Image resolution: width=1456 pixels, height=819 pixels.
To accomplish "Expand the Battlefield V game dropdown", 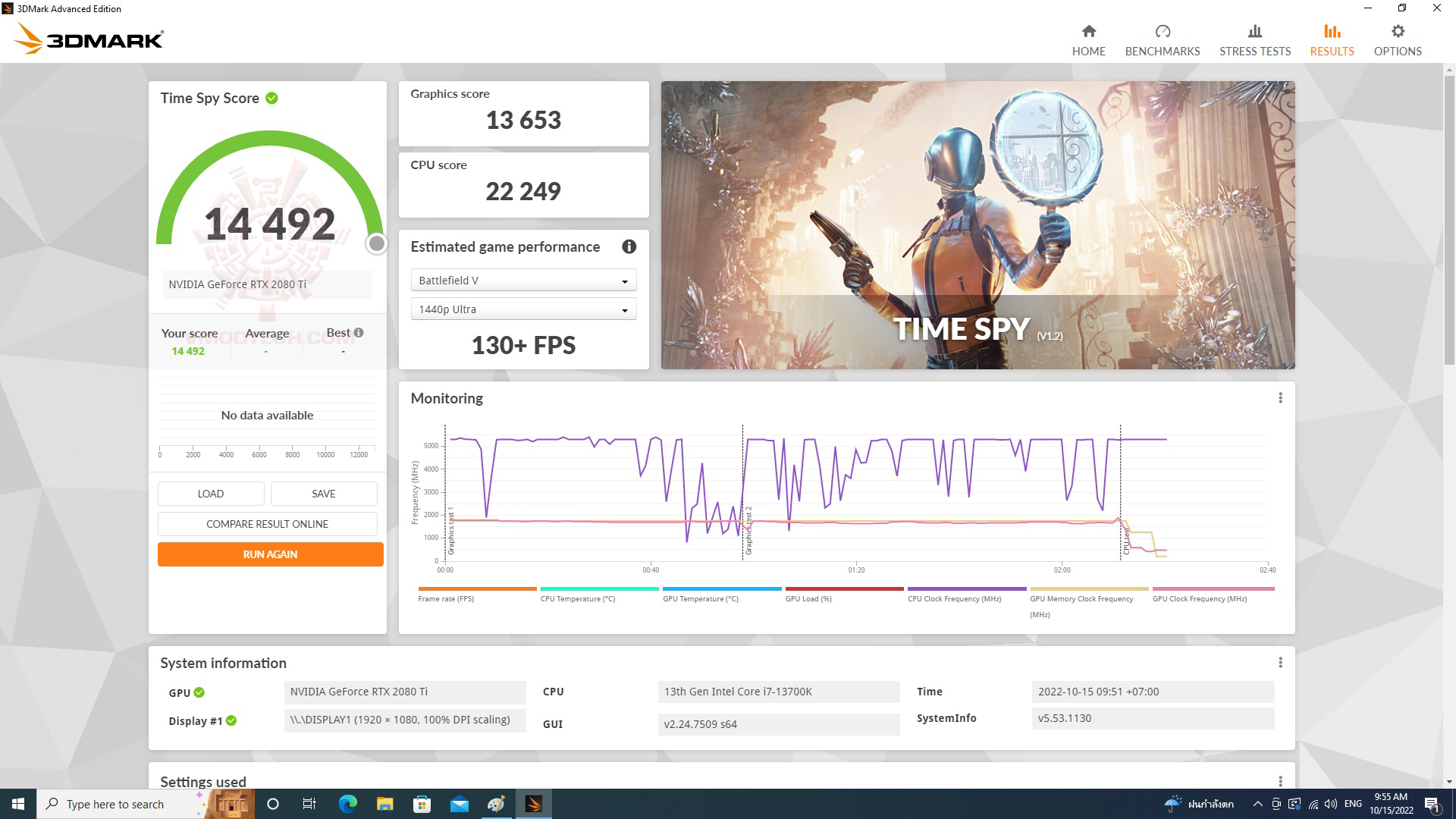I will pos(625,280).
